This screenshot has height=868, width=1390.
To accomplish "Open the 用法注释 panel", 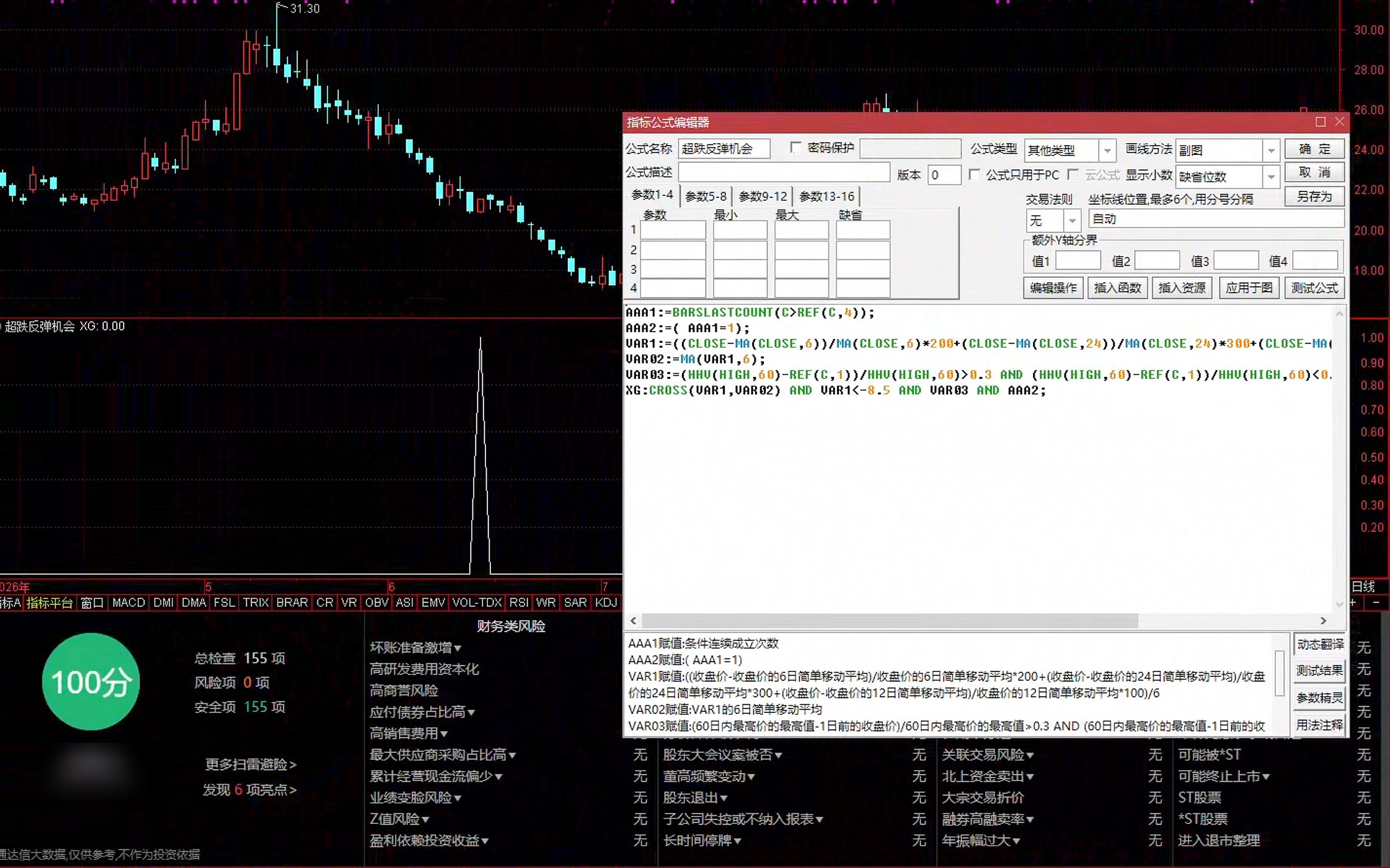I will tap(1319, 724).
